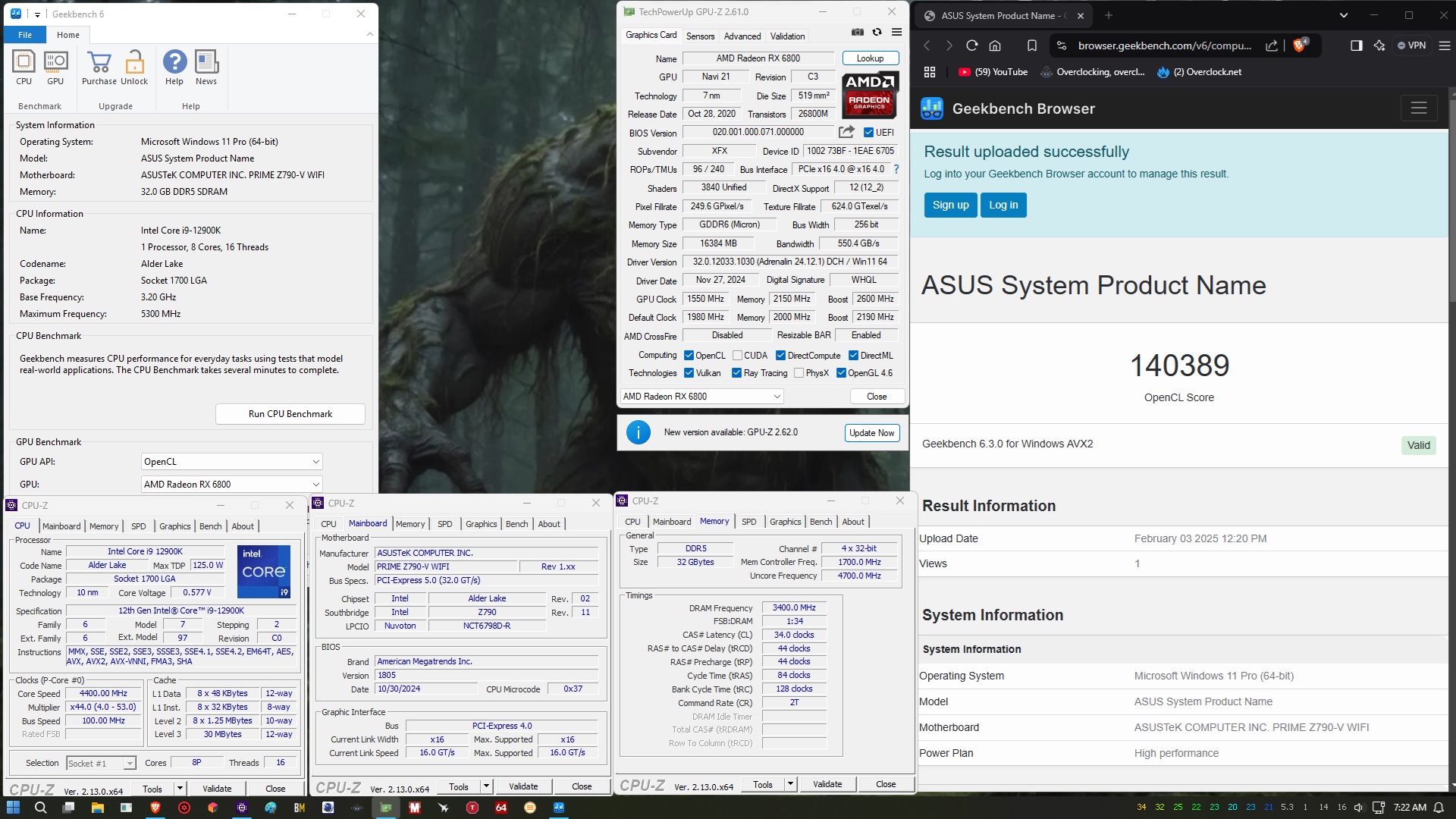This screenshot has width=1456, height=819.
Task: Click Update Now in GPU-Z notice
Action: pyautogui.click(x=872, y=433)
